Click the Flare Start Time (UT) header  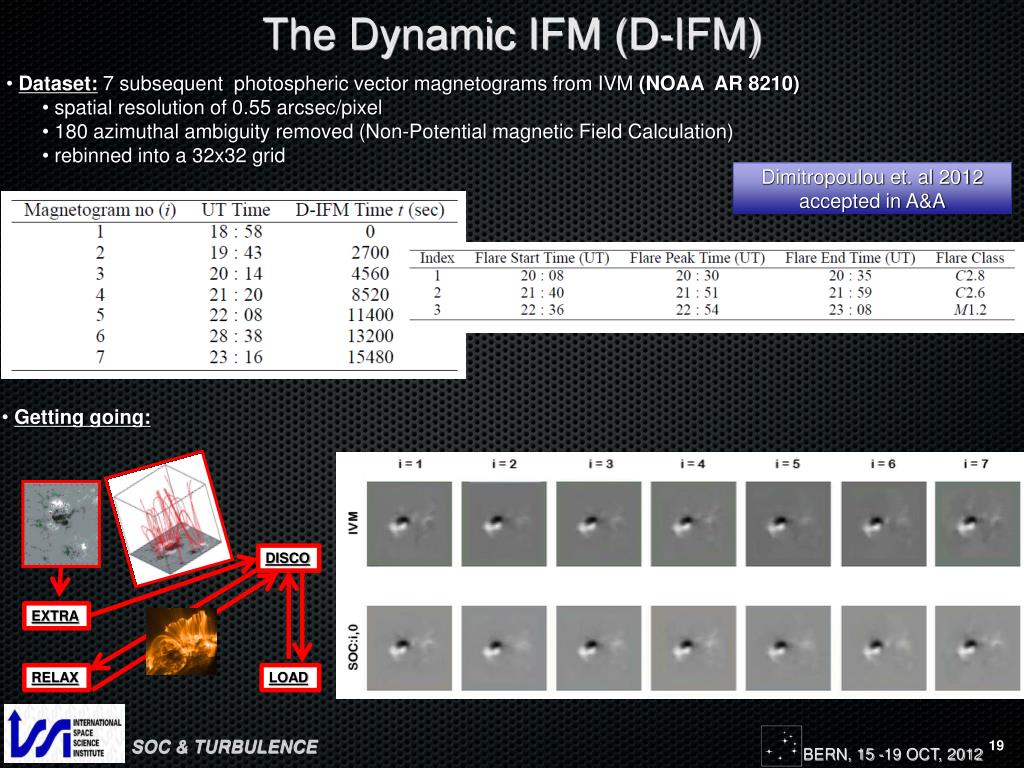(542, 258)
